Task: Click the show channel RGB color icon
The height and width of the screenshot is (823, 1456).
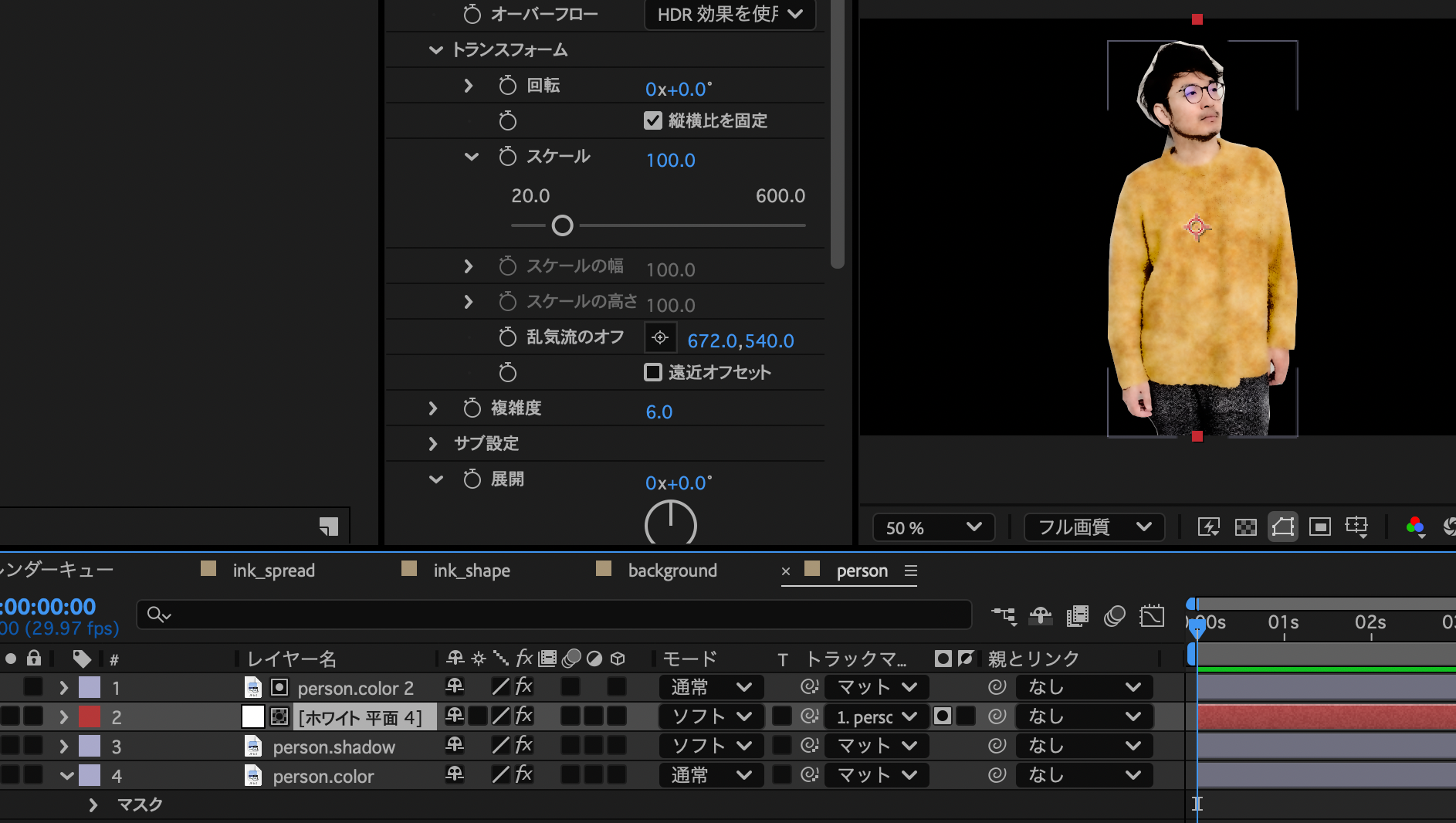Action: pyautogui.click(x=1414, y=527)
